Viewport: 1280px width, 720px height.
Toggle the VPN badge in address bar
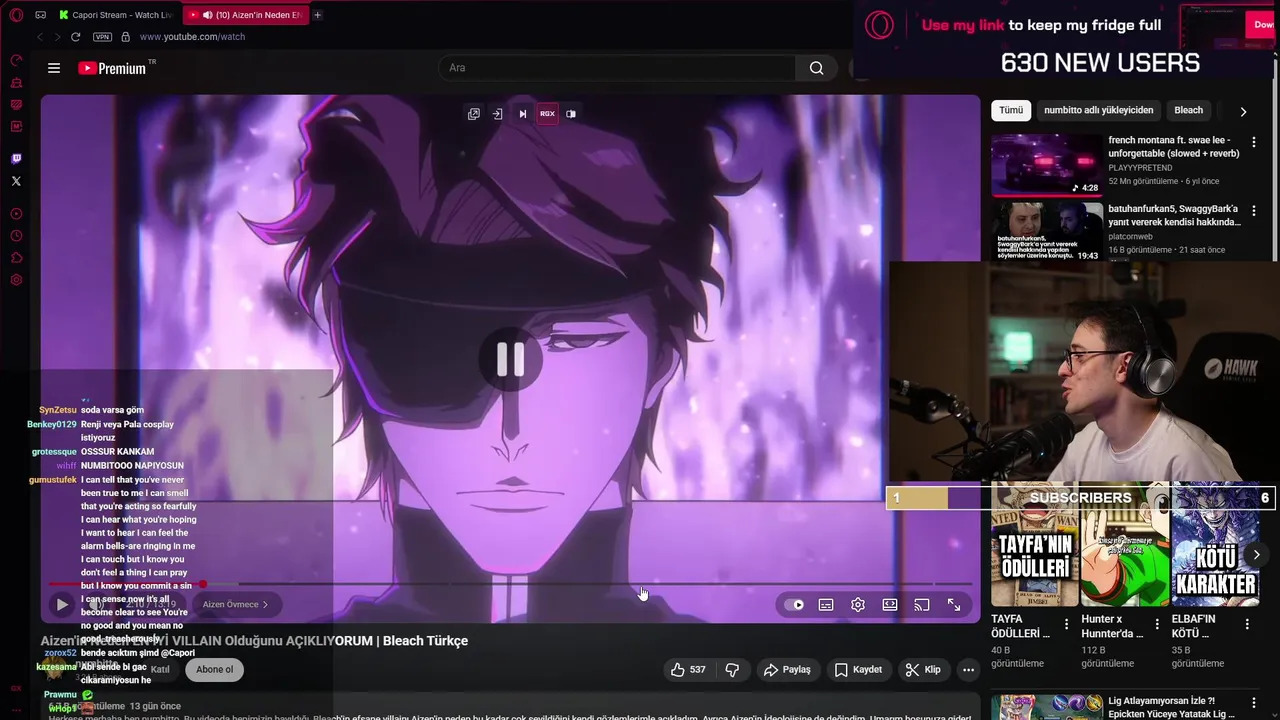pos(102,37)
